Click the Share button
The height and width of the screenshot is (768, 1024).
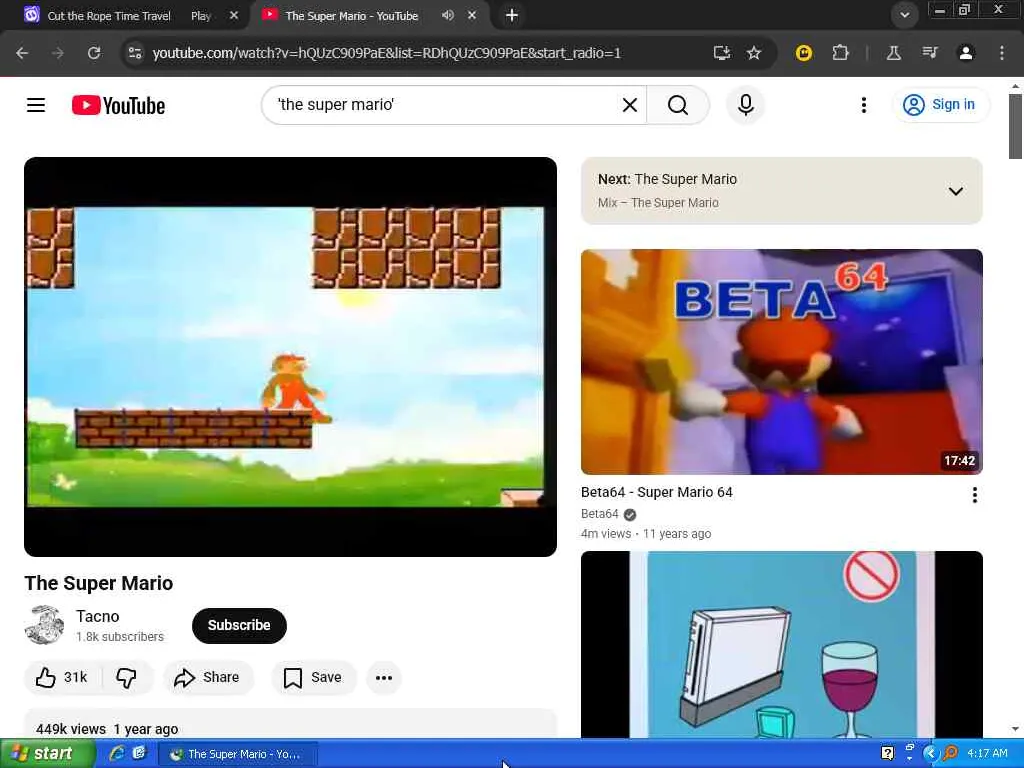tap(208, 677)
